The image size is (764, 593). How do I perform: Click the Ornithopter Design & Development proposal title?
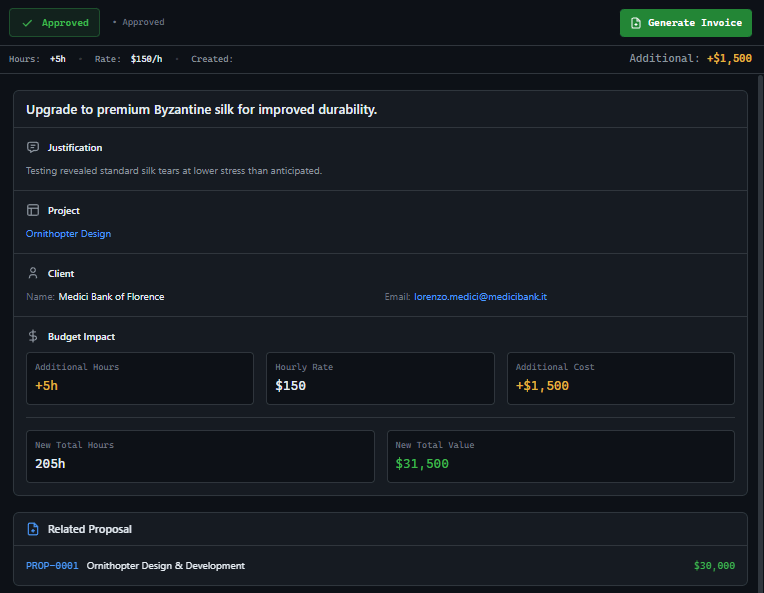166,566
